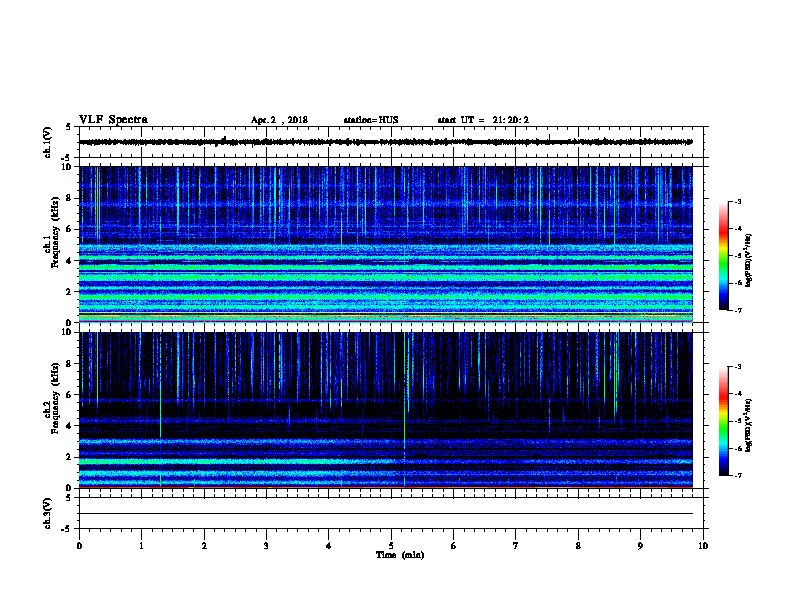Click the "VLF Spectra" title text
Screen dimensions: 792x612
pos(113,120)
